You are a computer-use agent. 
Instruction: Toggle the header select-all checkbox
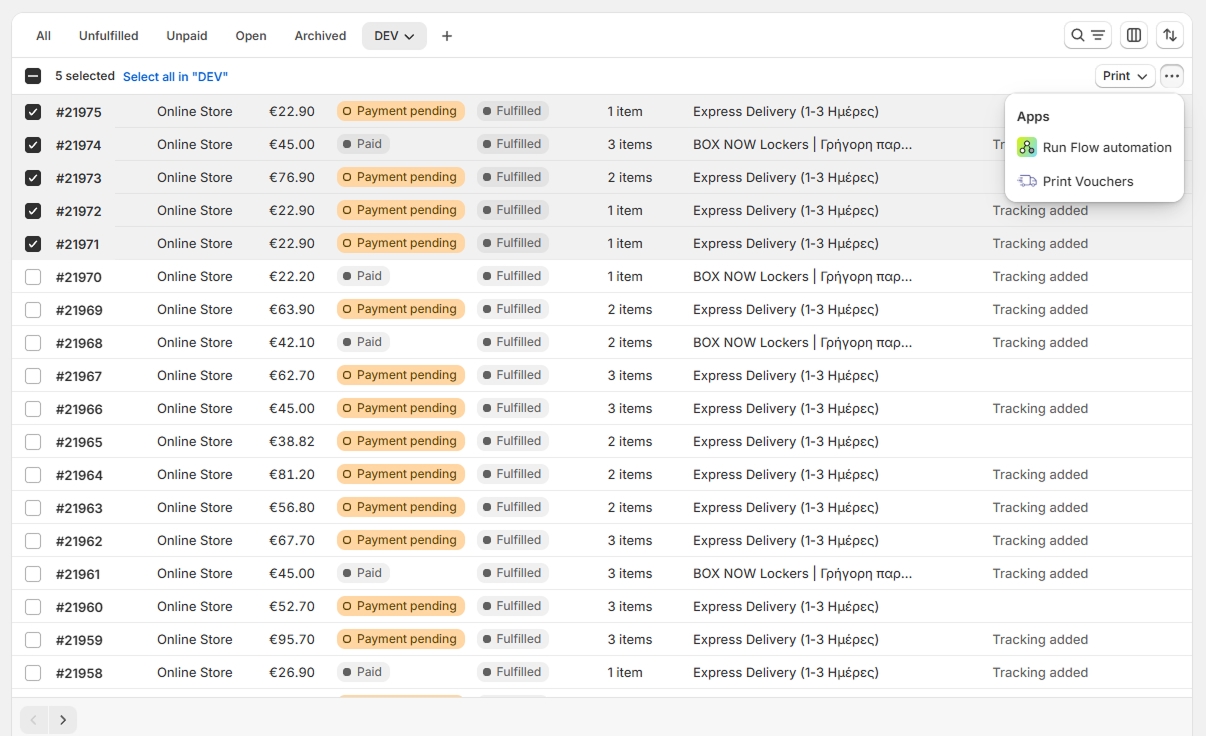click(x=33, y=76)
